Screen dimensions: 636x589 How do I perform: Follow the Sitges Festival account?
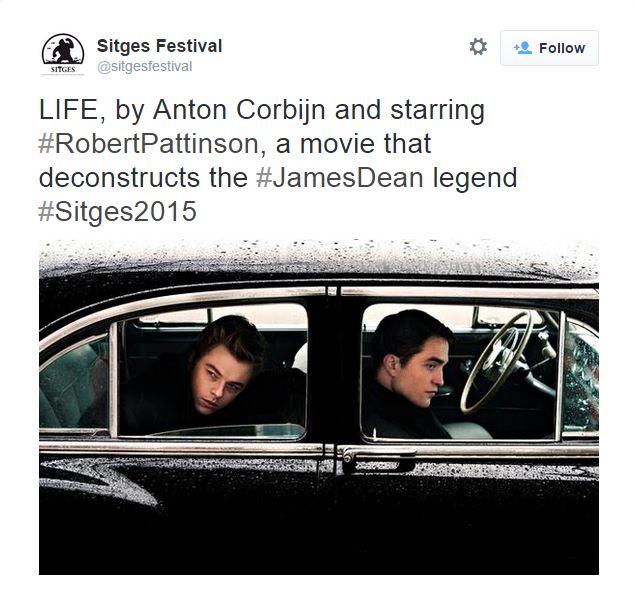tap(549, 48)
